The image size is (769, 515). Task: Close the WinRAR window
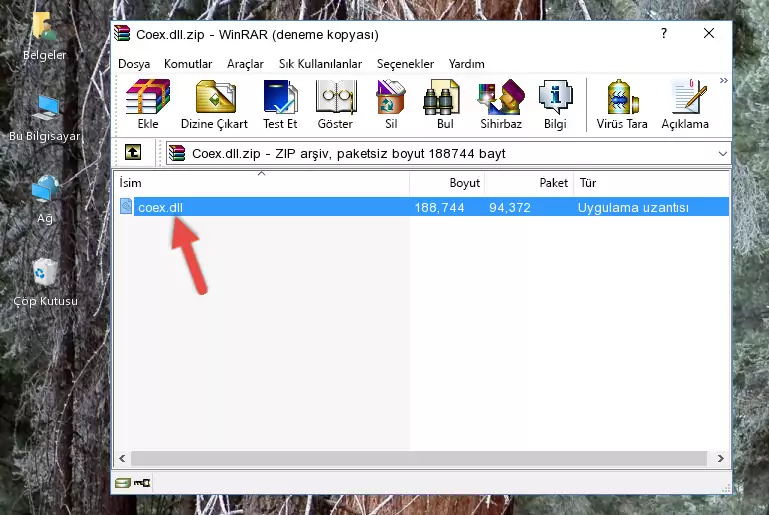tap(709, 33)
